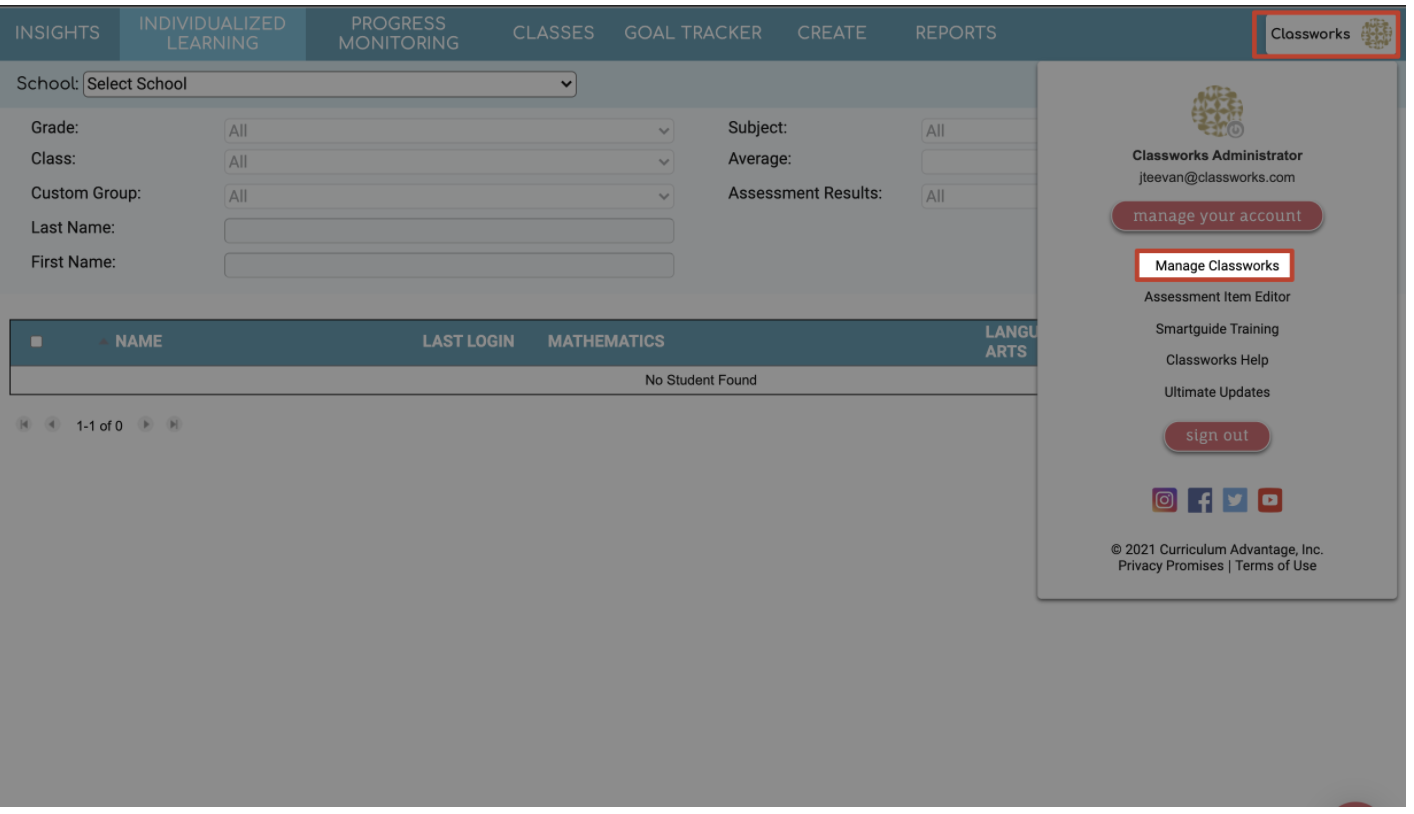The height and width of the screenshot is (814, 1414).
Task: Open Manage Classworks from the menu
Action: pyautogui.click(x=1216, y=266)
